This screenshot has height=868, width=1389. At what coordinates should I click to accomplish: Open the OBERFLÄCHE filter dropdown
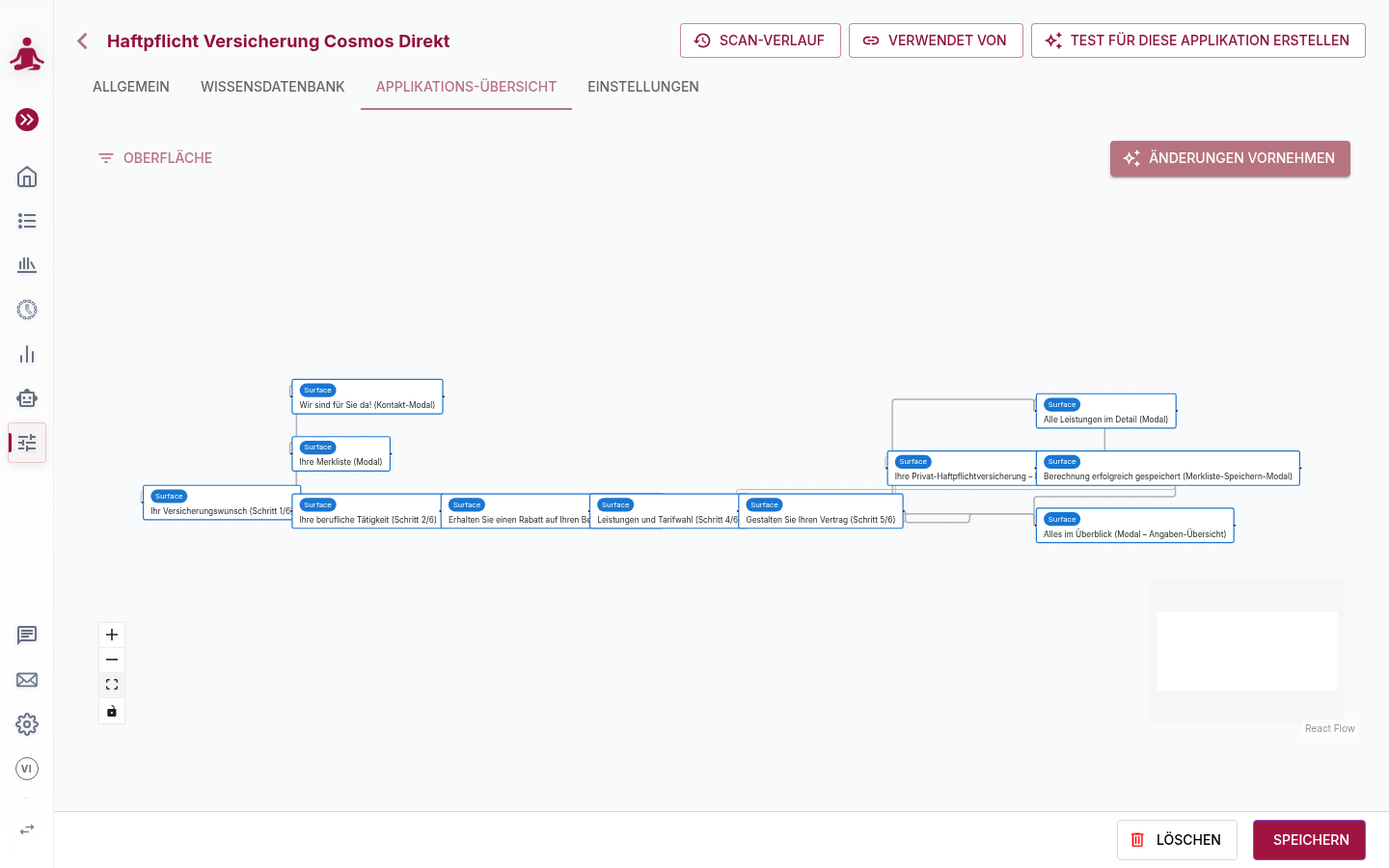click(154, 158)
